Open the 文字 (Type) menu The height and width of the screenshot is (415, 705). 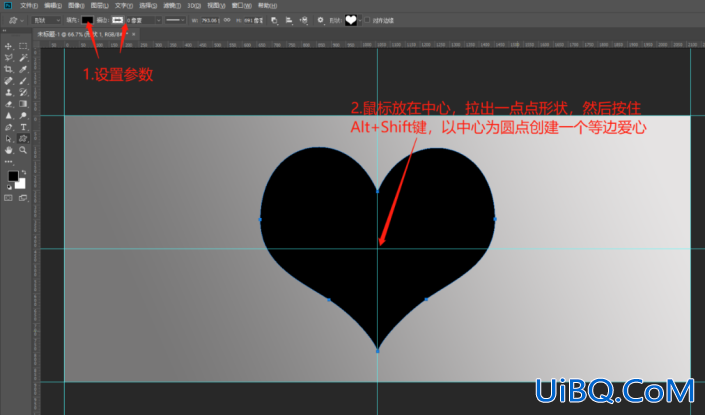point(124,5)
